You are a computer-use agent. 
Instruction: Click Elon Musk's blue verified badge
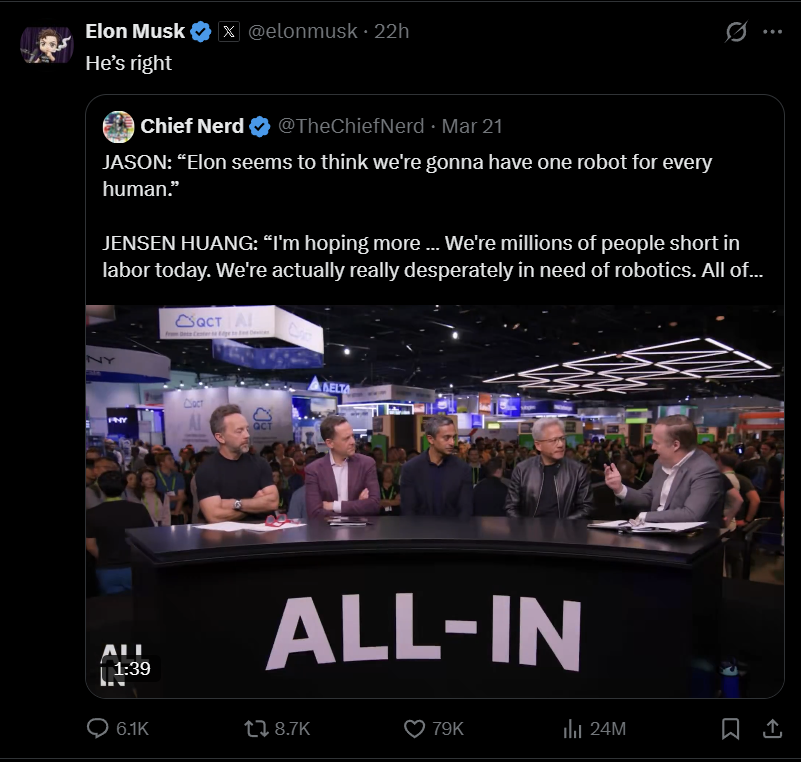[201, 32]
